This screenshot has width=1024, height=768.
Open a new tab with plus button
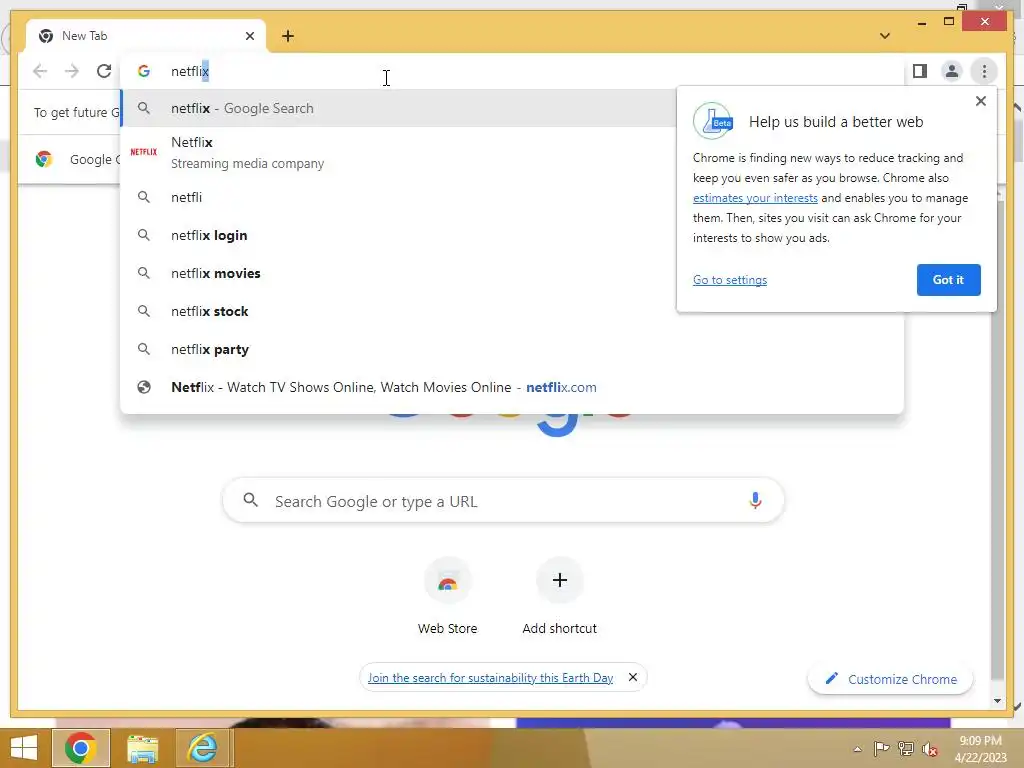(287, 36)
